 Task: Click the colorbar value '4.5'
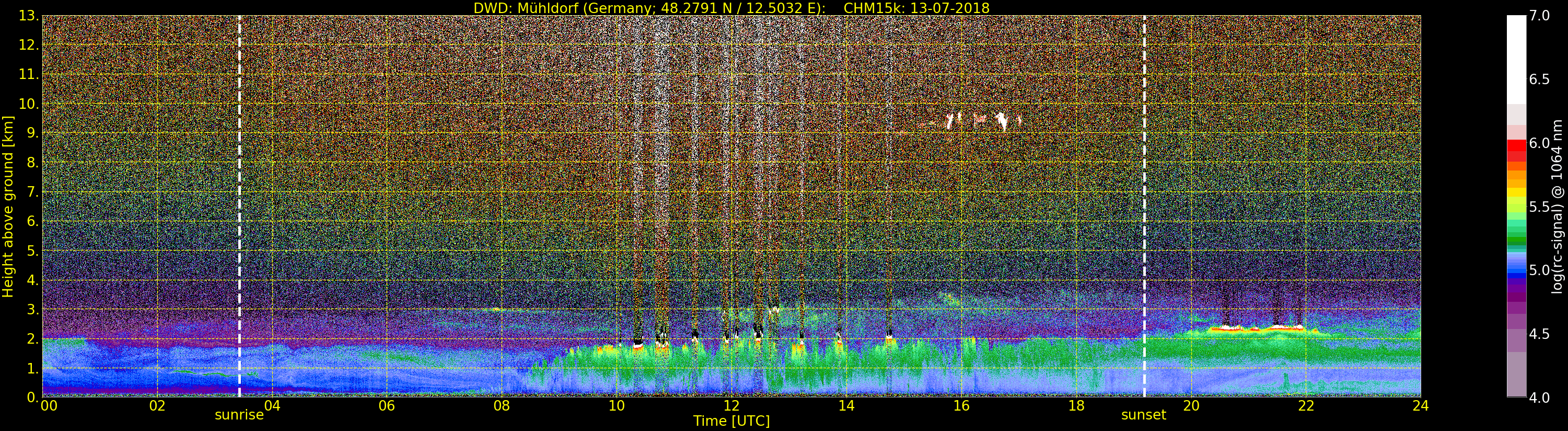point(1539,334)
